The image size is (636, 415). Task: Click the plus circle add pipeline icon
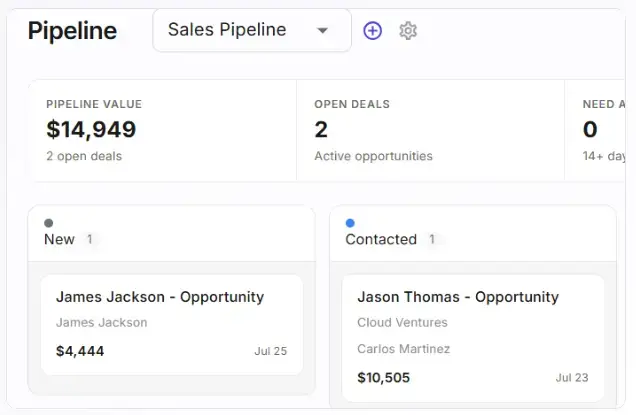pos(372,31)
